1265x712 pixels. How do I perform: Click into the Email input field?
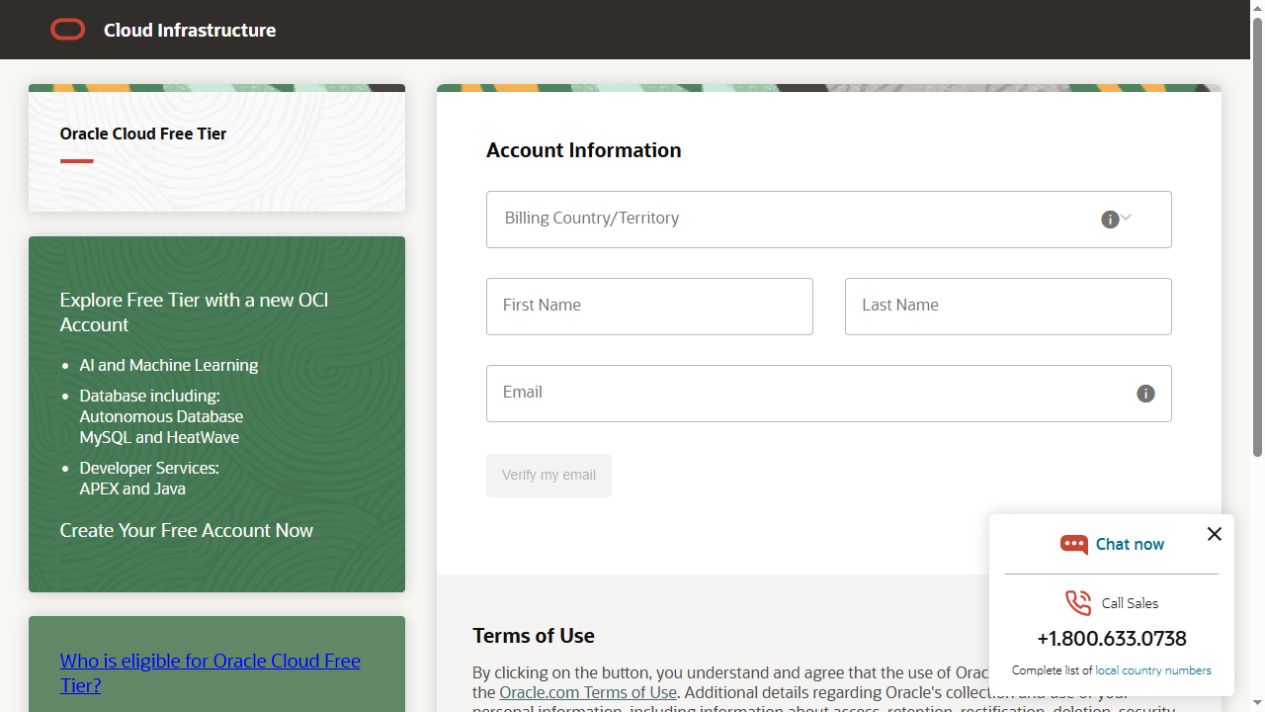point(828,393)
